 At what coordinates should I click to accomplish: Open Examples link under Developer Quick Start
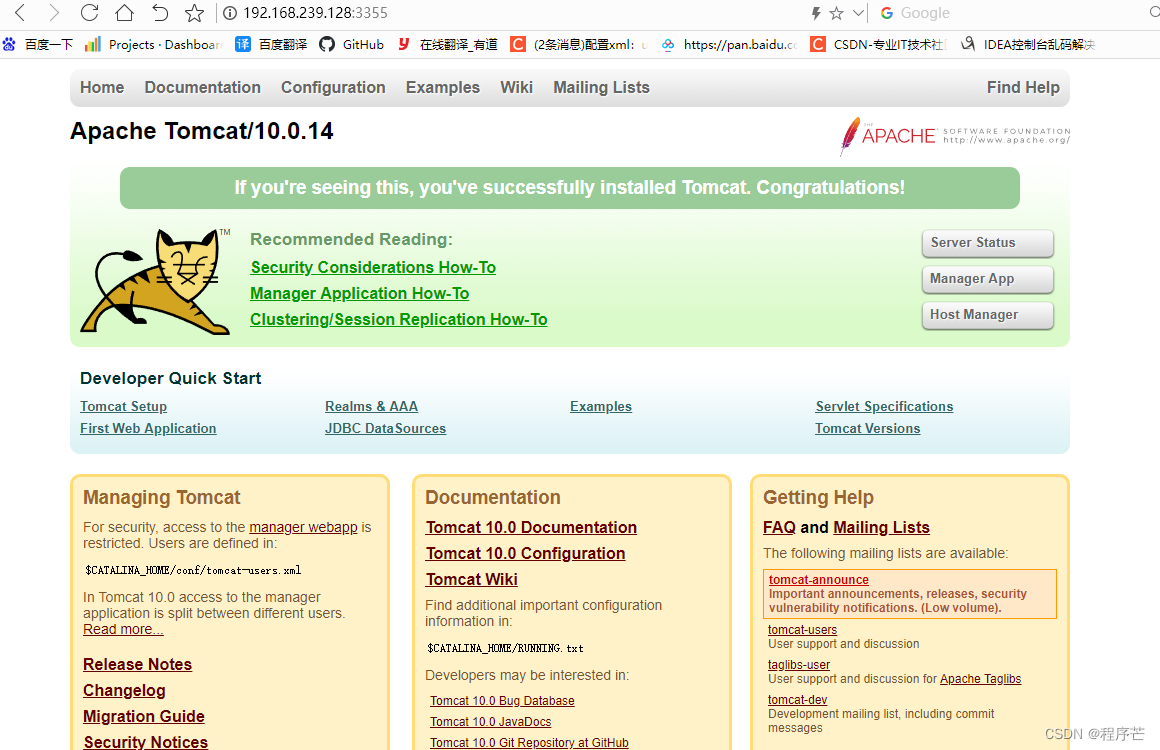[x=601, y=406]
